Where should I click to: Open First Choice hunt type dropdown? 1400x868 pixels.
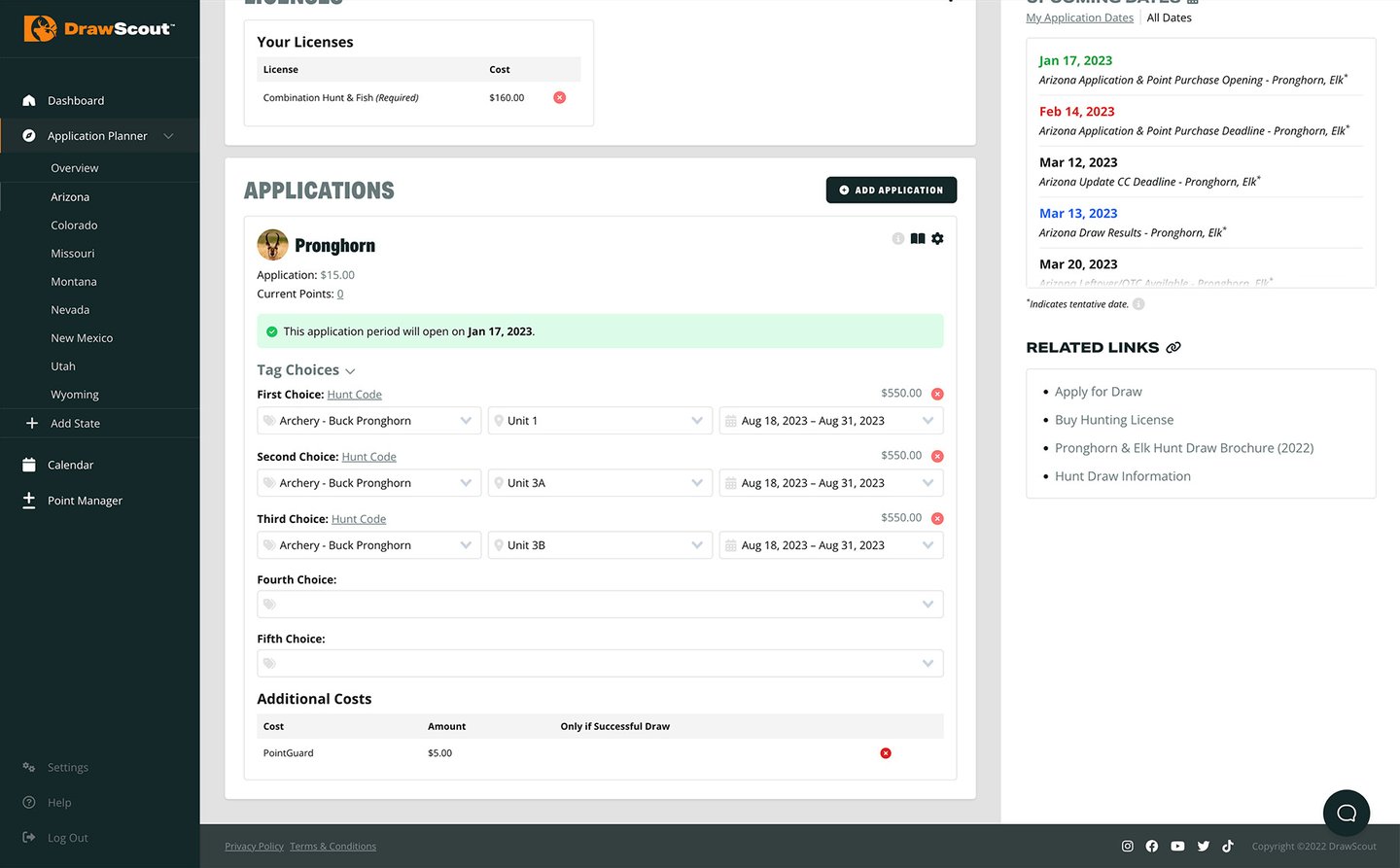click(369, 421)
